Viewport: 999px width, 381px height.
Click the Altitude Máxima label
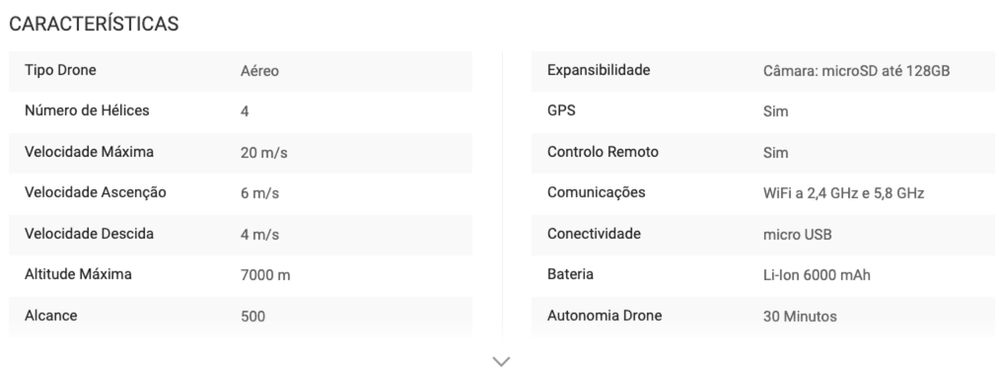[x=78, y=275]
